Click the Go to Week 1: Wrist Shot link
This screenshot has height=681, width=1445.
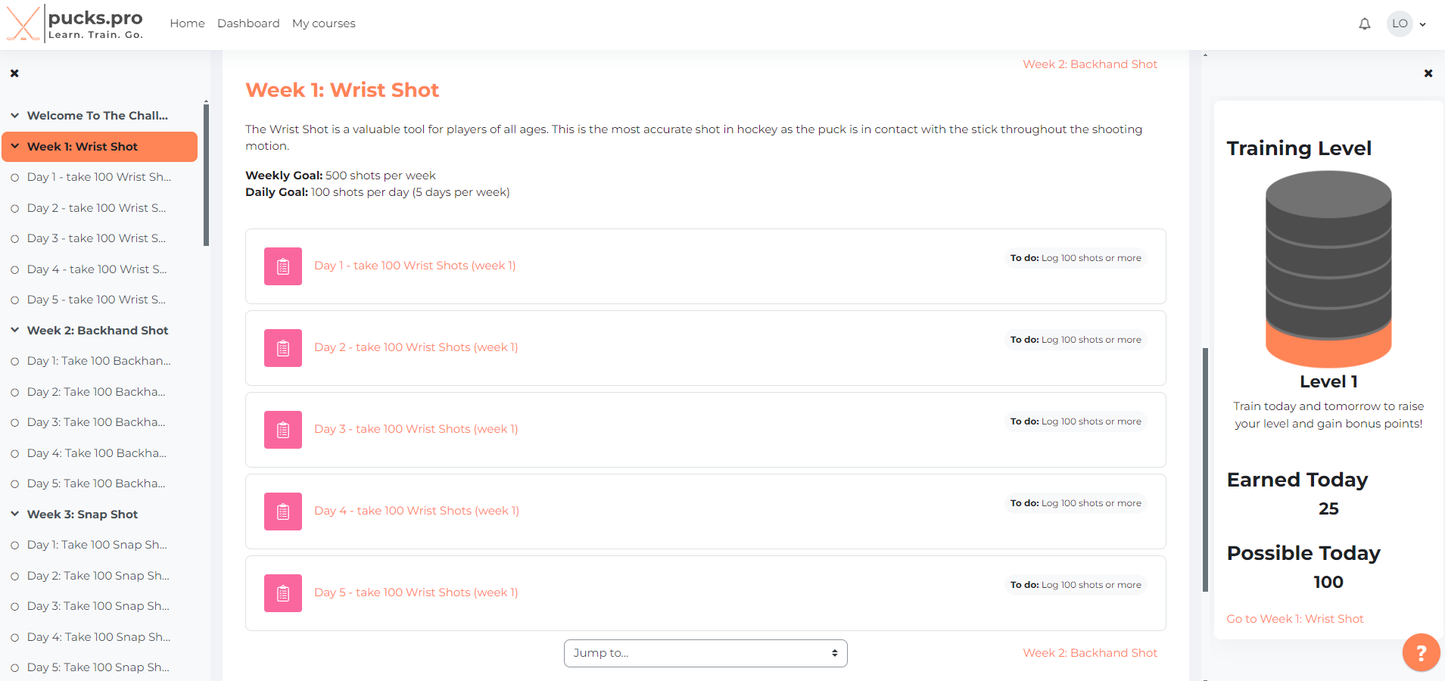pos(1295,619)
